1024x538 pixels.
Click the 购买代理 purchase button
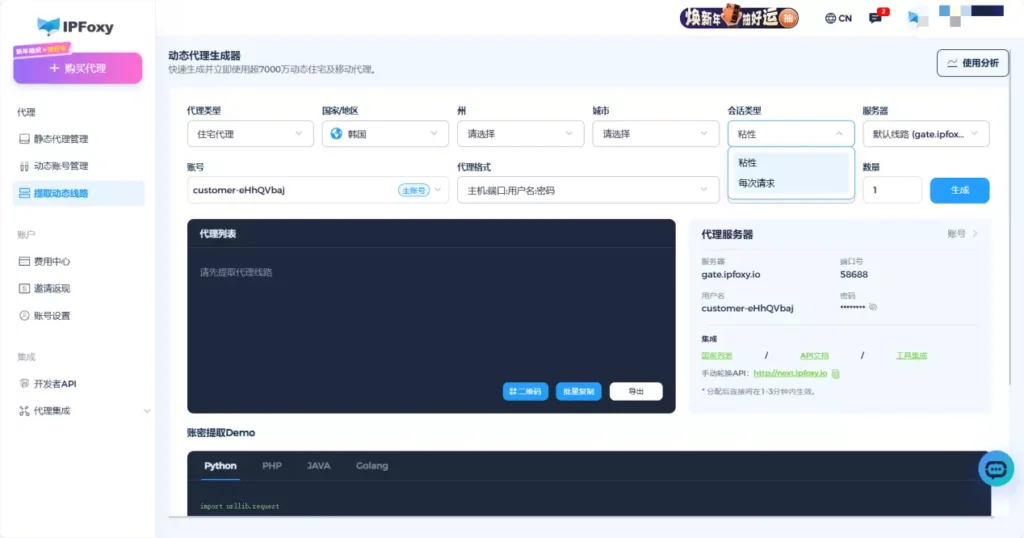click(x=78, y=68)
